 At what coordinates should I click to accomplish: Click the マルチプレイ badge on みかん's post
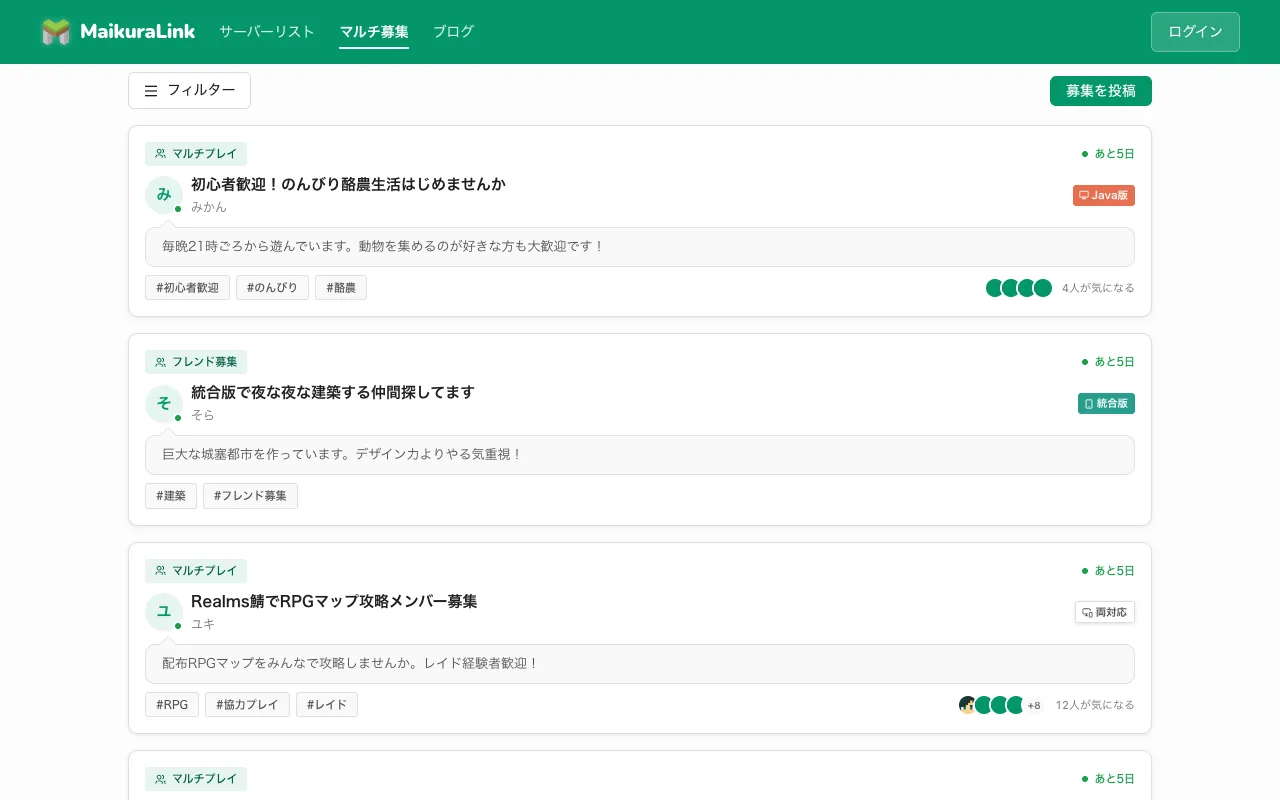pos(196,154)
